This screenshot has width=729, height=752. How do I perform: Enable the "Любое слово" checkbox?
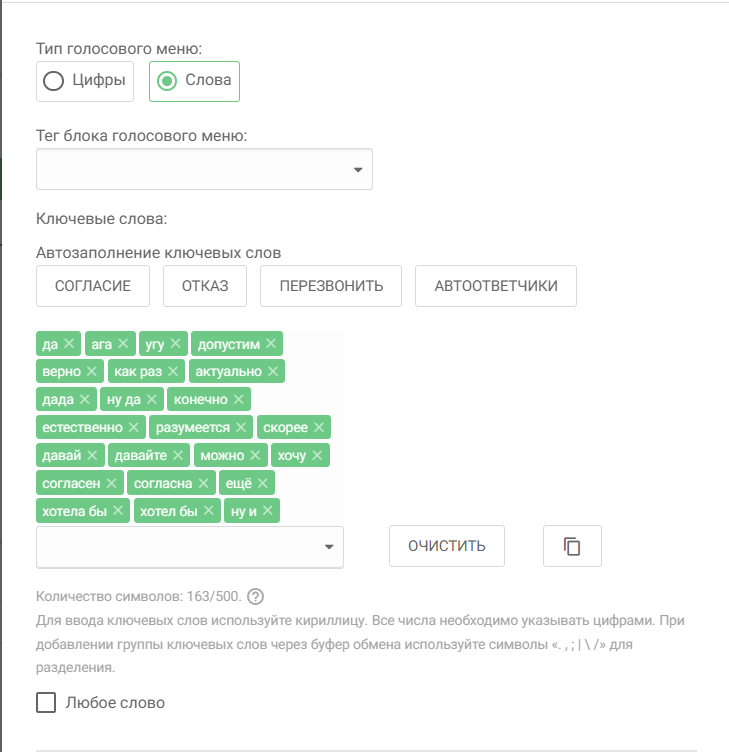point(46,703)
